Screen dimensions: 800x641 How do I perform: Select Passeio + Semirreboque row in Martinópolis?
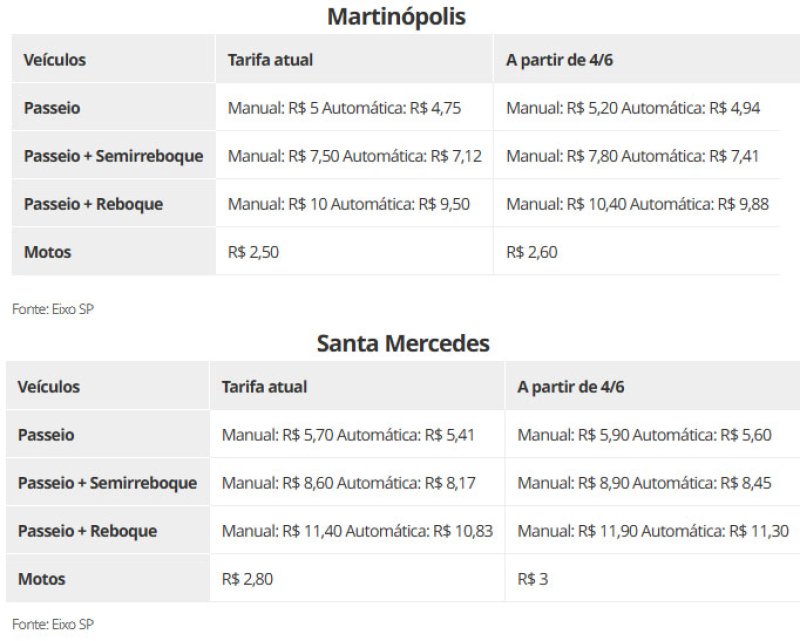click(395, 156)
